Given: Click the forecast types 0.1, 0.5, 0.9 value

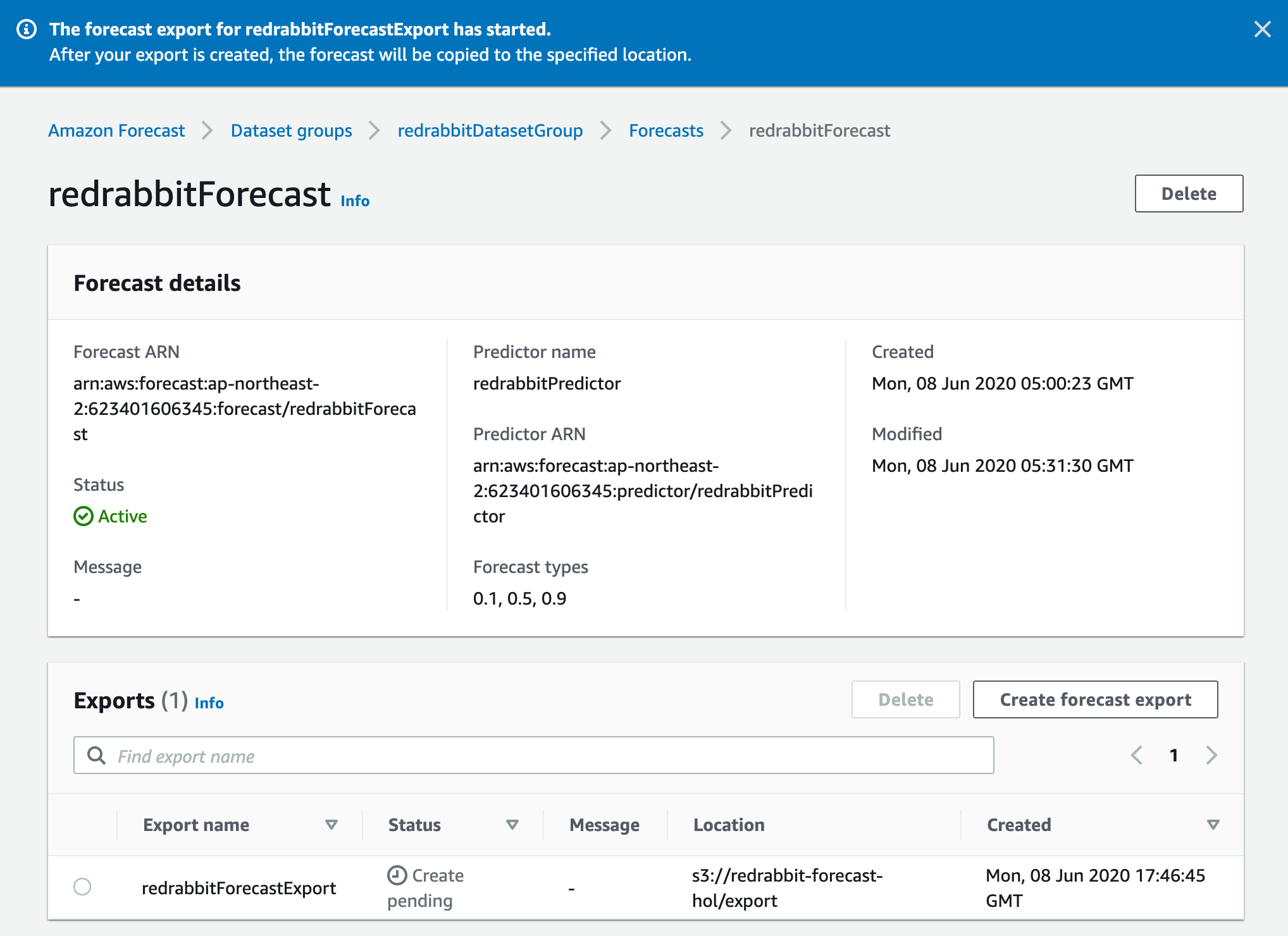Looking at the screenshot, I should pyautogui.click(x=519, y=598).
